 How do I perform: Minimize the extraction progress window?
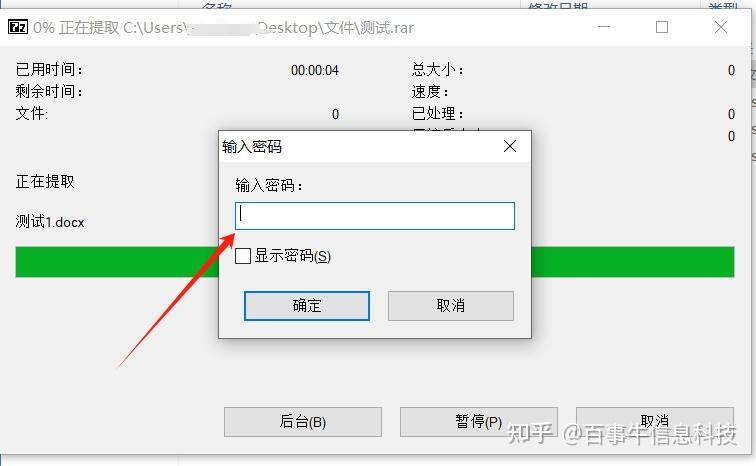[604, 27]
